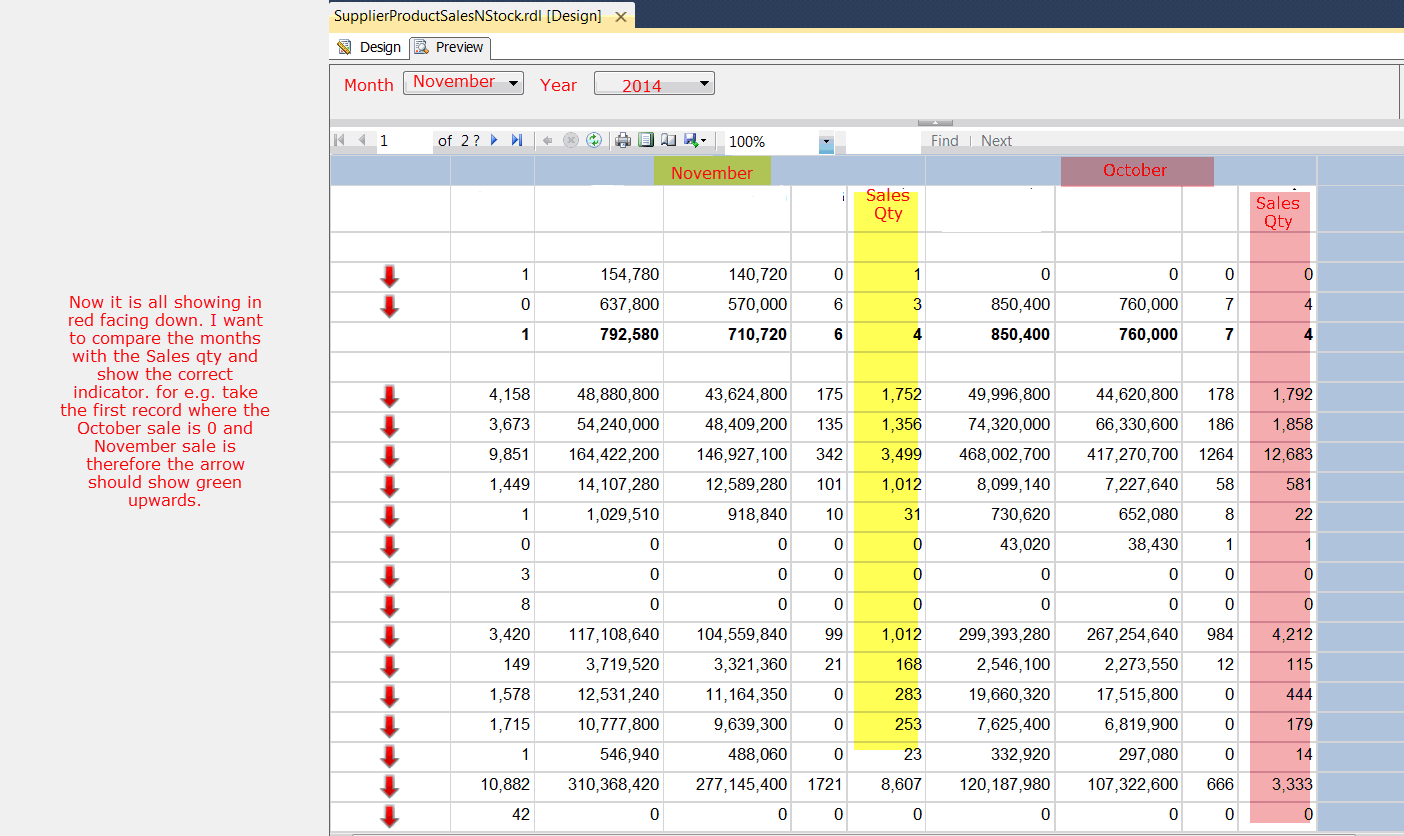Click the Next search result button
1404x836 pixels.
pos(997,141)
